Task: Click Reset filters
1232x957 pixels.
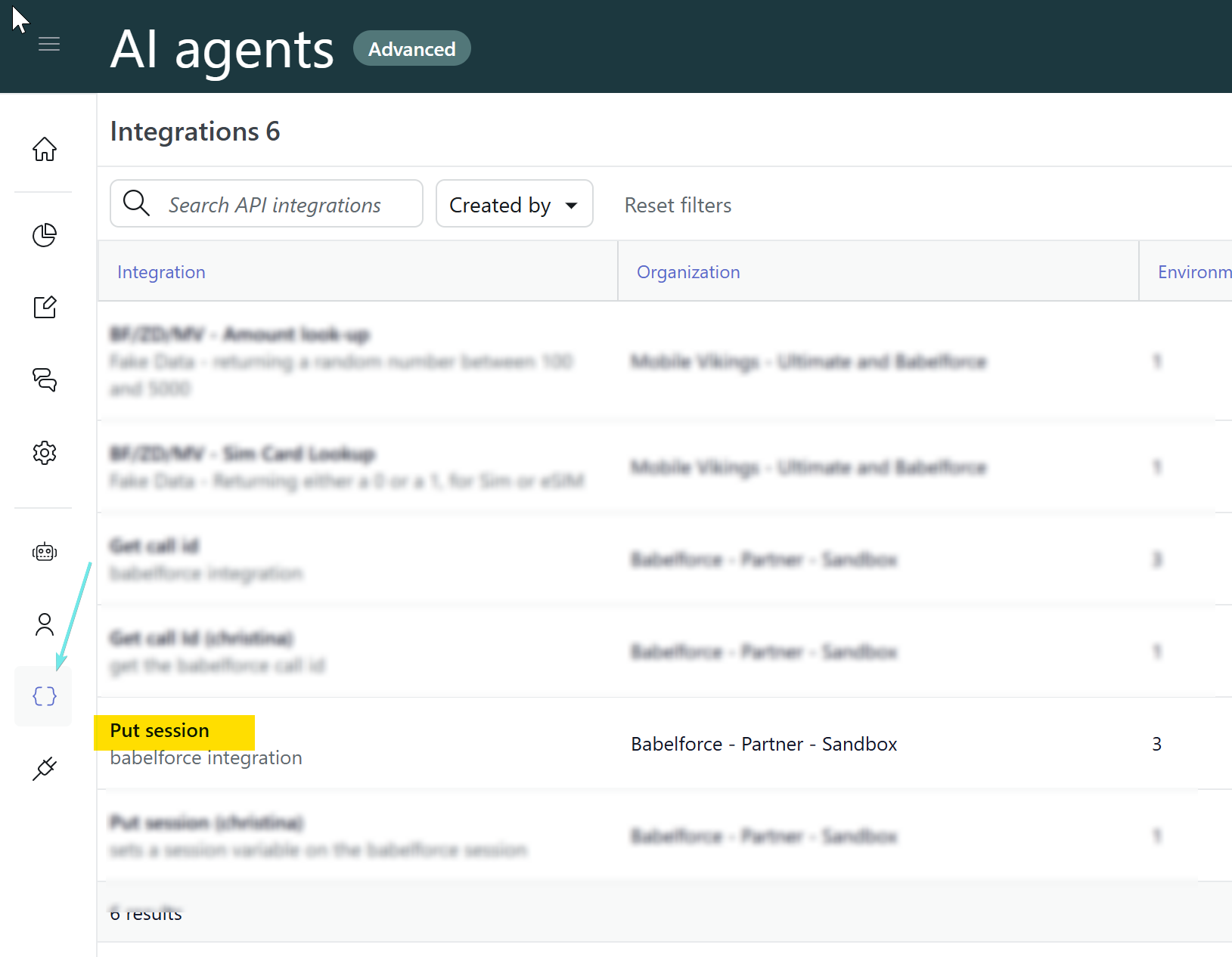Action: 678,206
